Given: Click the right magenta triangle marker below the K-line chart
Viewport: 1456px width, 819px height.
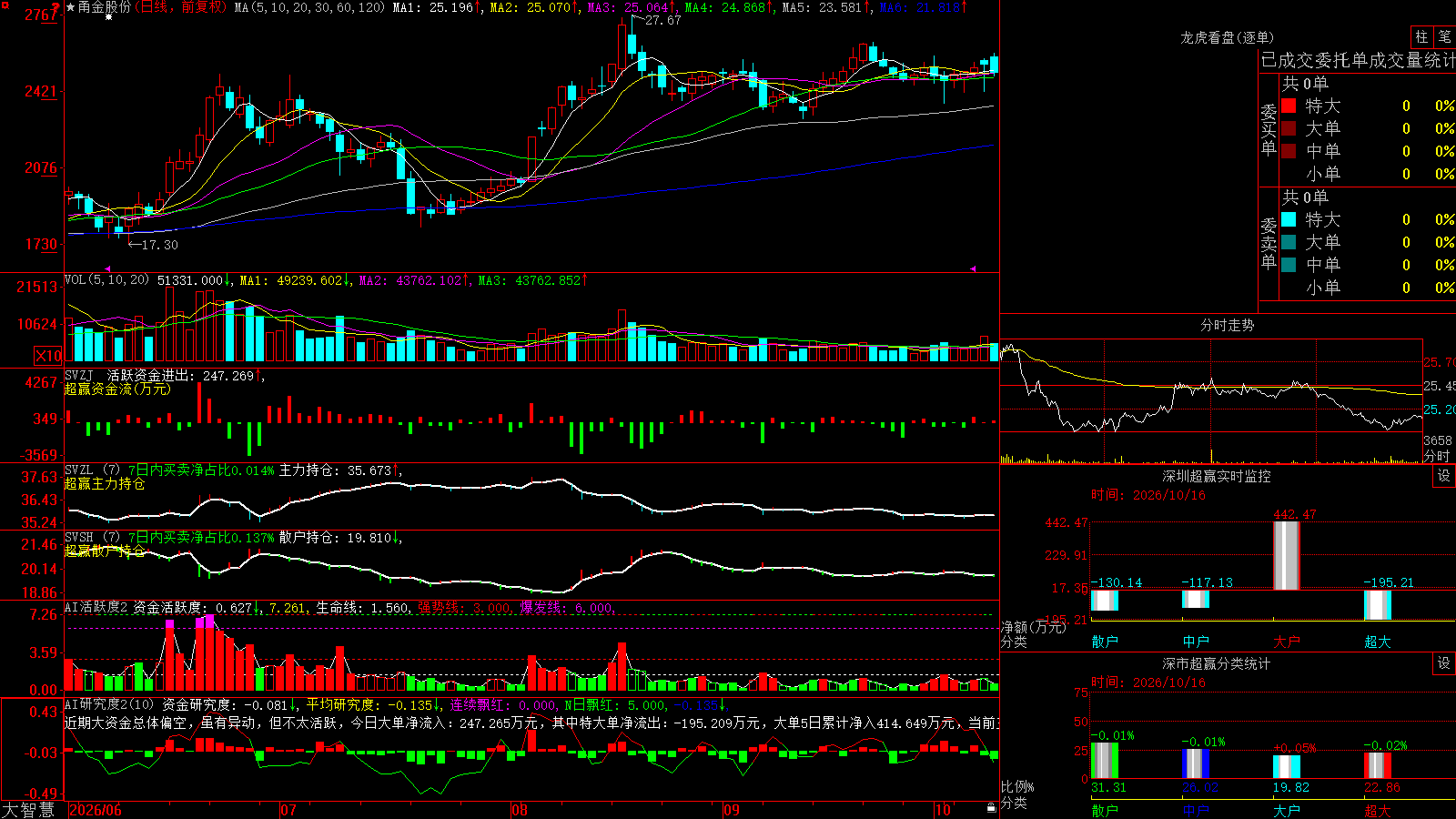Looking at the screenshot, I should [x=973, y=269].
